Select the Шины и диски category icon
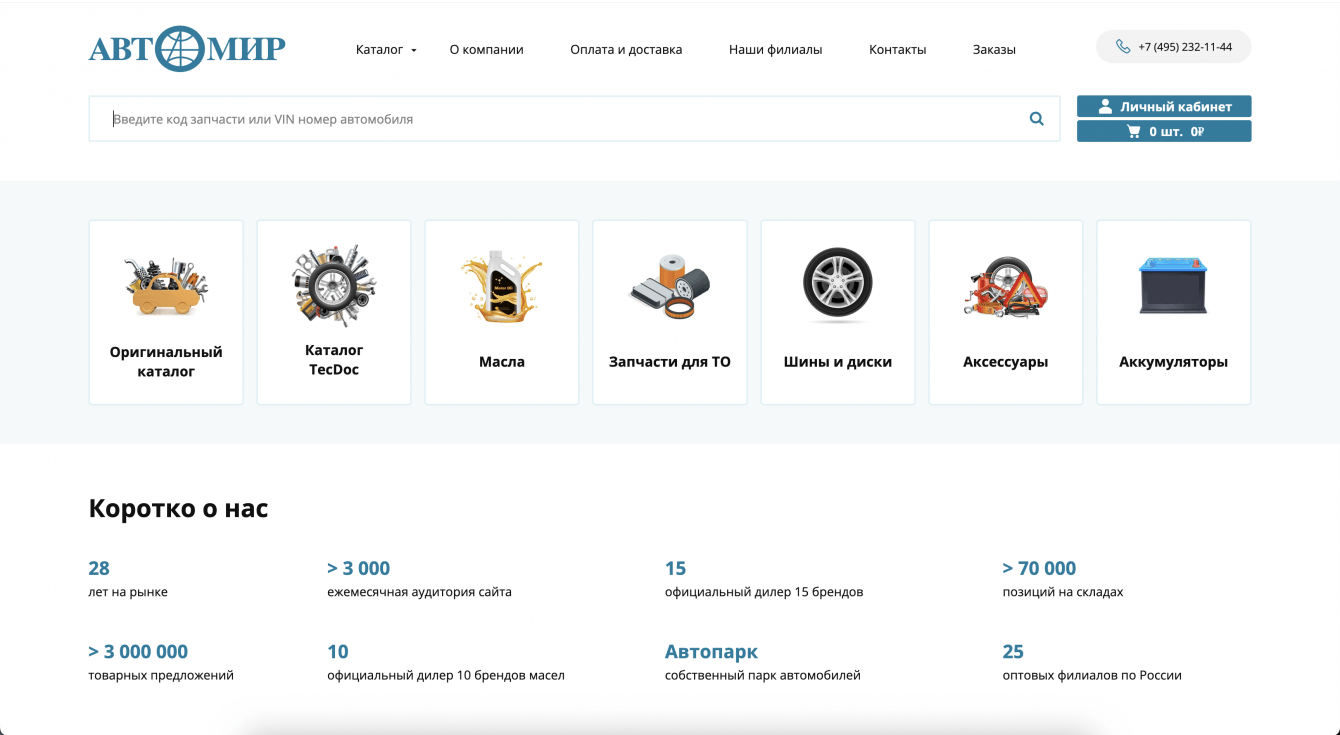The height and width of the screenshot is (735, 1340). point(837,284)
